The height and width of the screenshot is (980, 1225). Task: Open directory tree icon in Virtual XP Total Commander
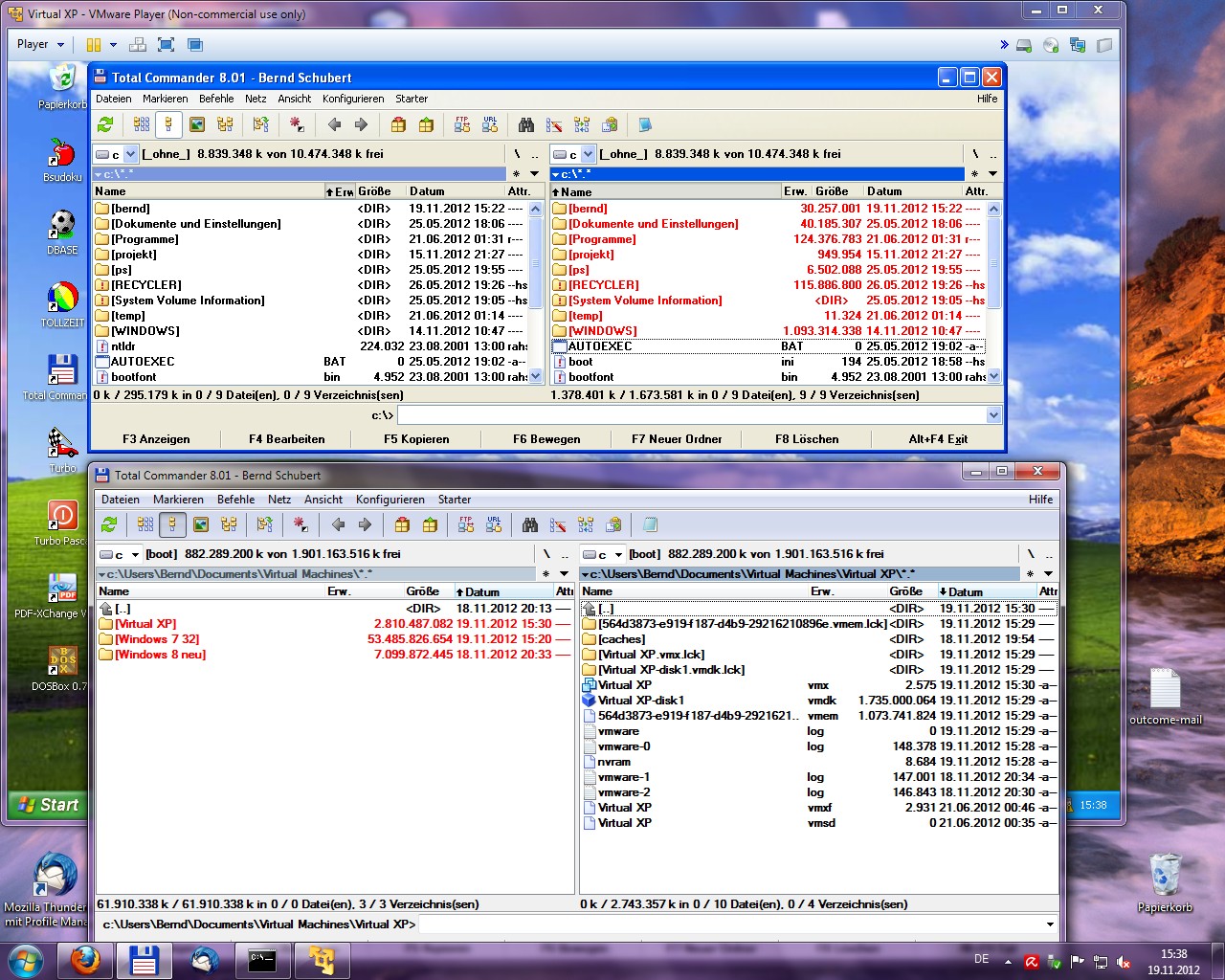point(225,124)
